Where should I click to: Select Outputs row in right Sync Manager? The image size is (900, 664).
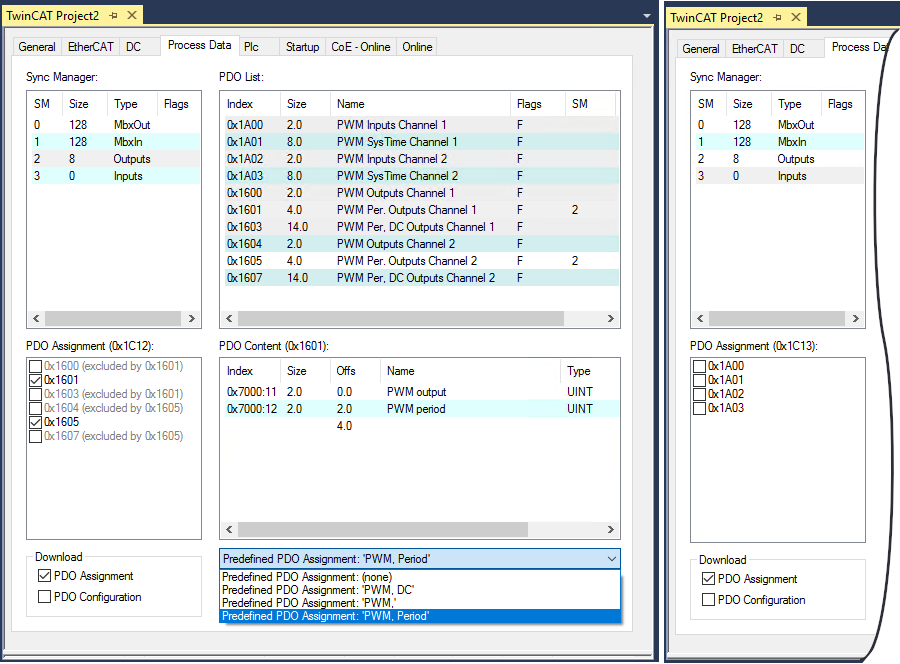pos(778,159)
